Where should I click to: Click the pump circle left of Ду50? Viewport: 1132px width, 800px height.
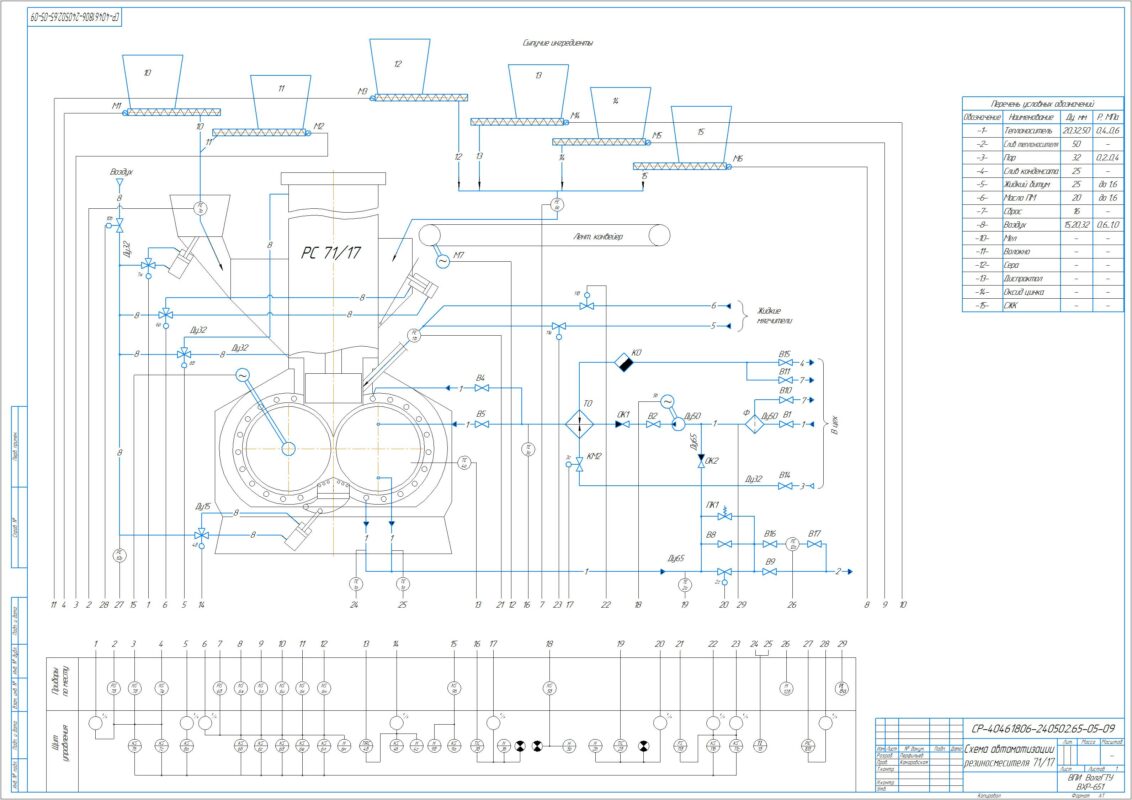point(679,425)
